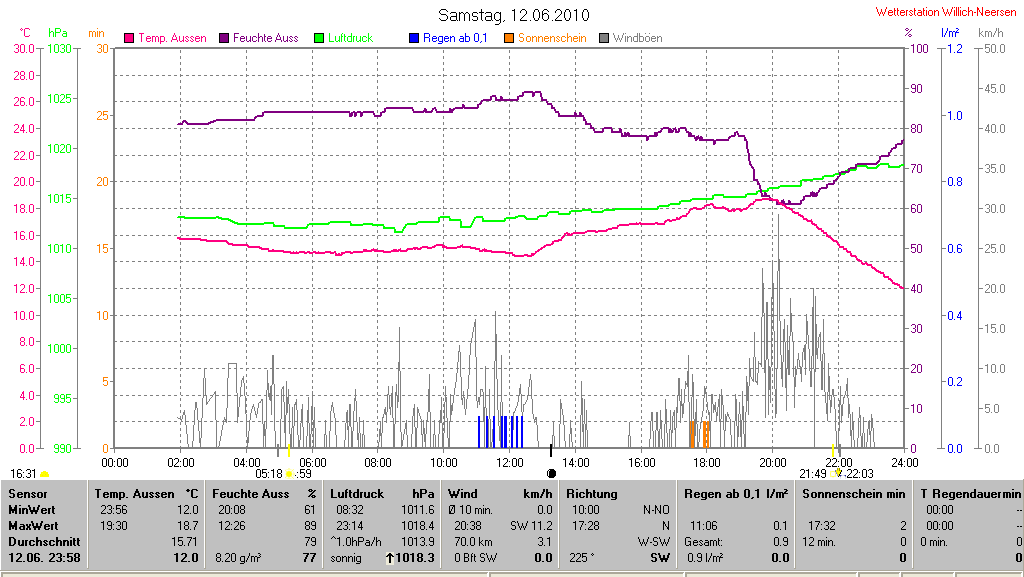Click the black moon marker near 13:00
The width and height of the screenshot is (1024, 577).
coord(551,450)
